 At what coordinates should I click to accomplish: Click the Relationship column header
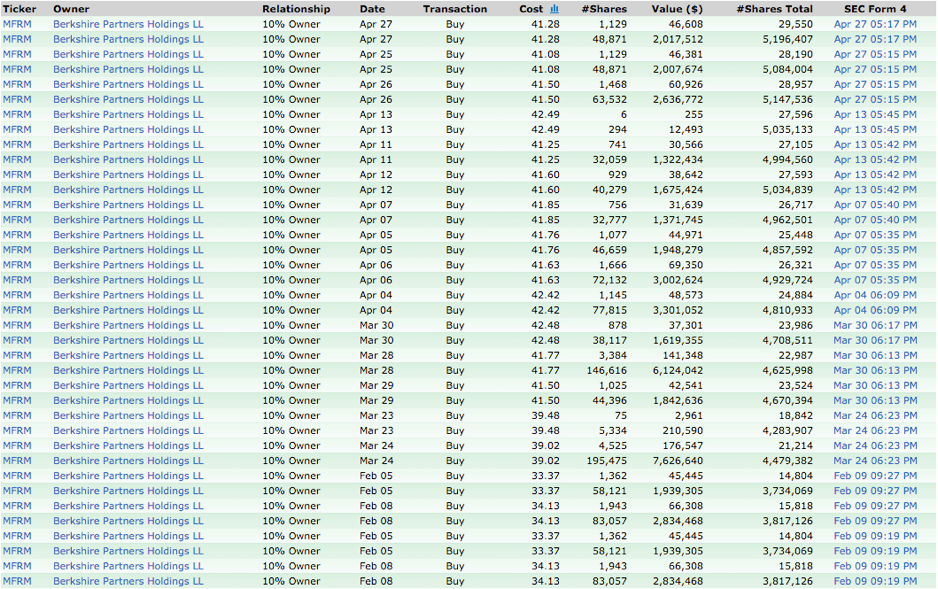pos(296,9)
